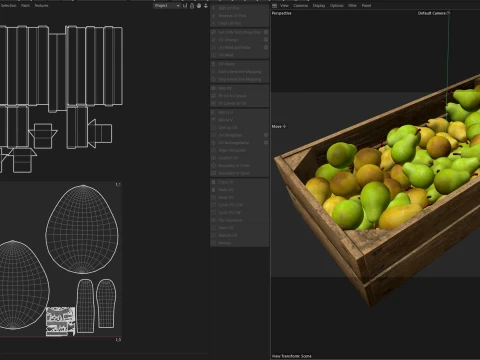Select Cycle UV CW
Viewport: 480px width, 360px height.
[x=239, y=213]
